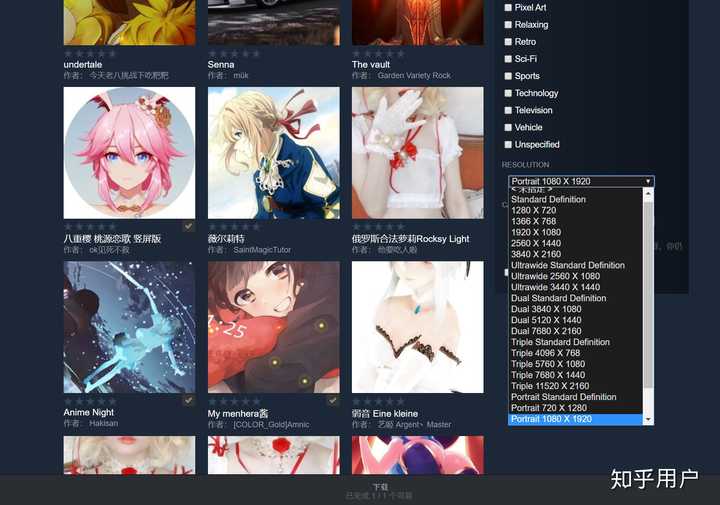This screenshot has width=720, height=505.
Task: Open the 薇尔莉特 wallpaper thumbnail
Action: pyautogui.click(x=274, y=153)
